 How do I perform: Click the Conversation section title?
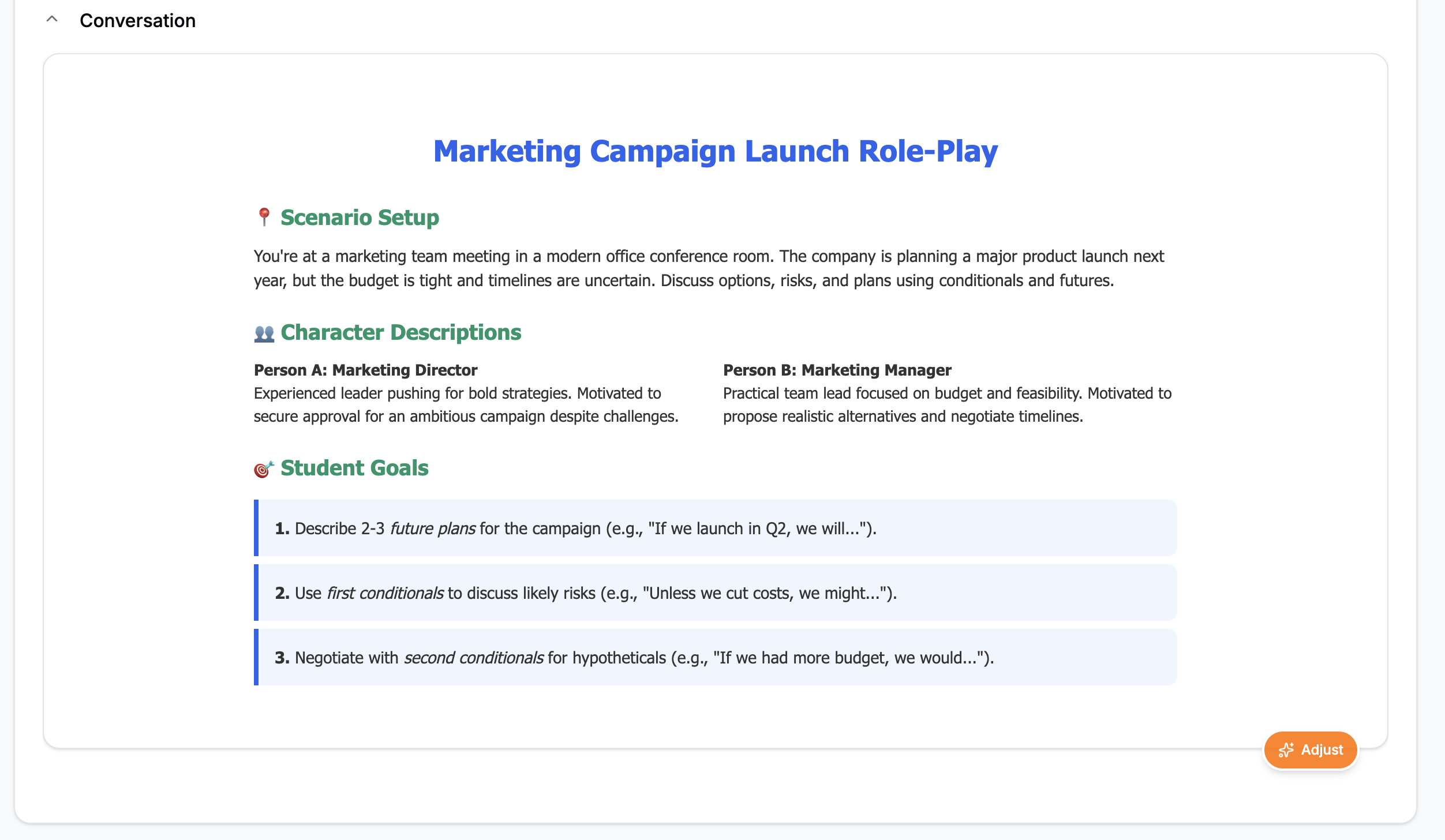[x=137, y=20]
